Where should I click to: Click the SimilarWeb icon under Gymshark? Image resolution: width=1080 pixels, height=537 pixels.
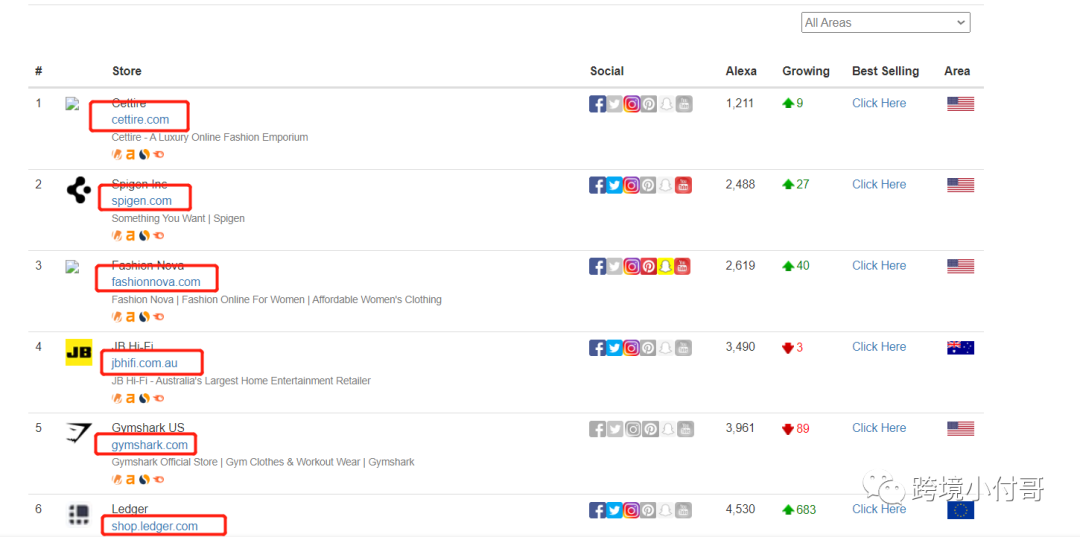click(x=144, y=479)
